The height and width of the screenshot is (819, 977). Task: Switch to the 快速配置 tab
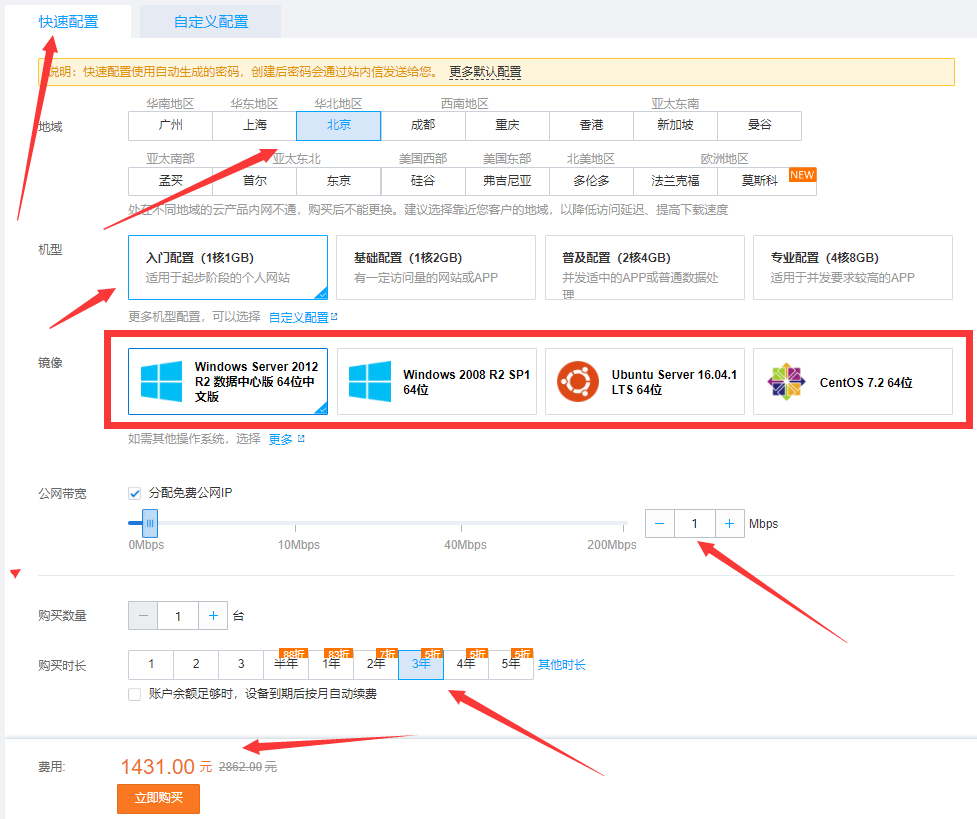[x=69, y=22]
